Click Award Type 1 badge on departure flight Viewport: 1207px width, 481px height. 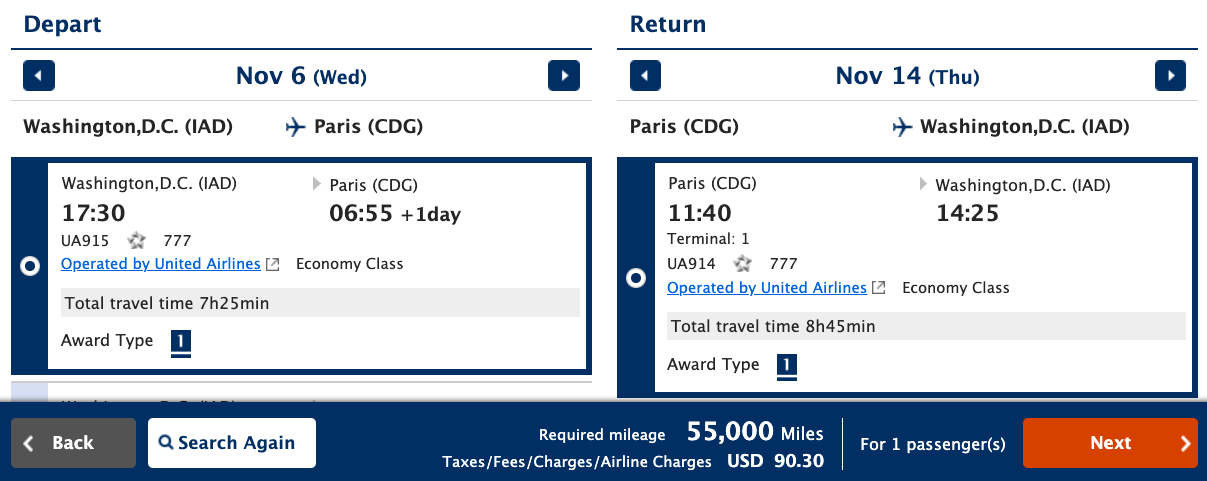(180, 342)
